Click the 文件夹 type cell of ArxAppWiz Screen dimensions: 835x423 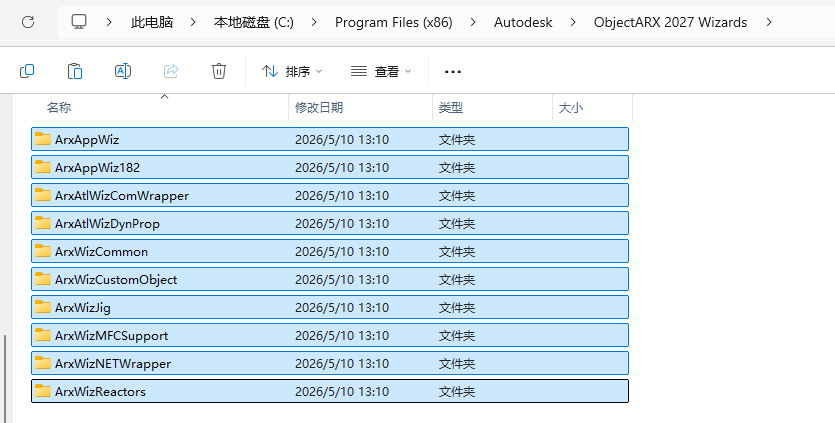(x=456, y=140)
